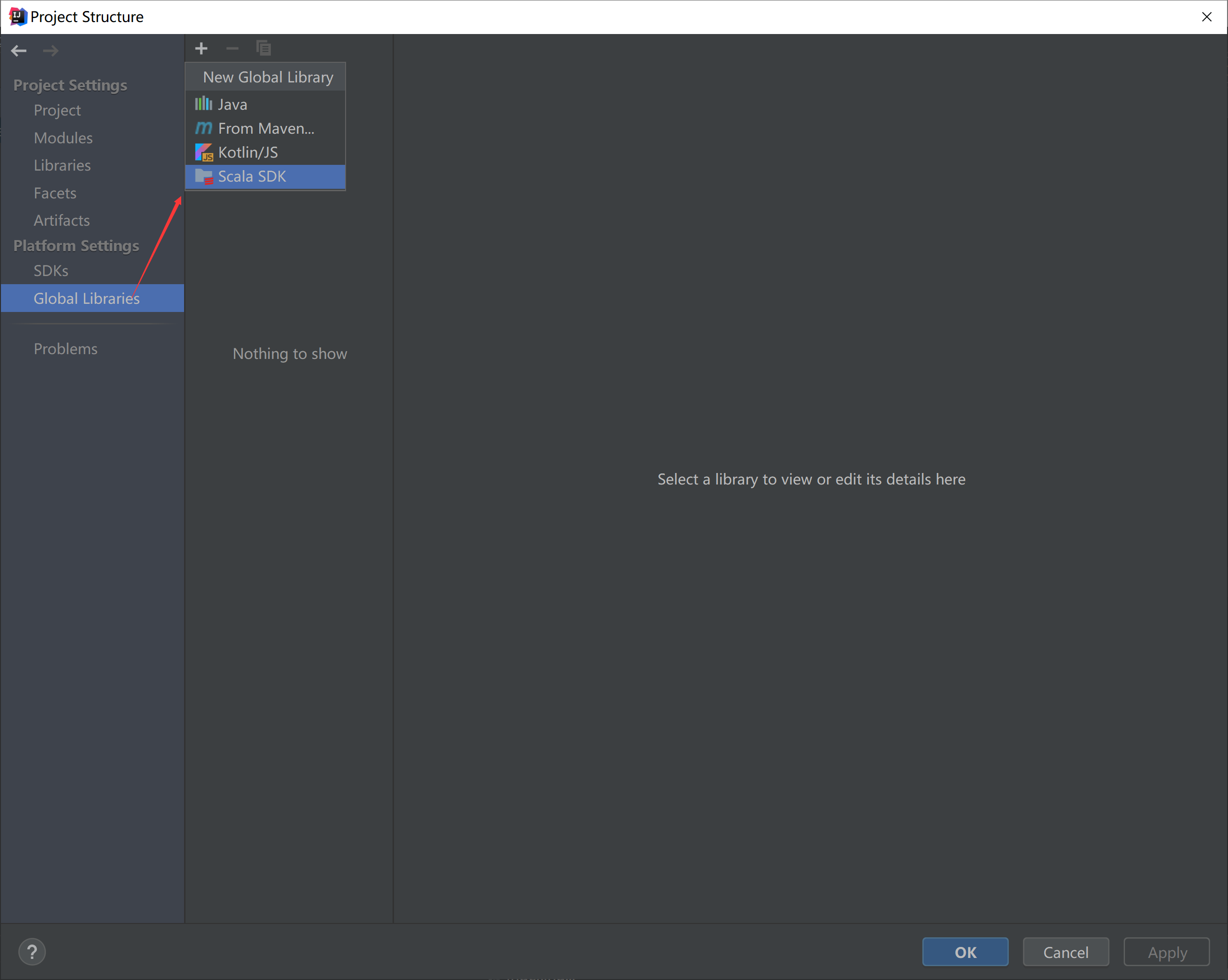Open Artifacts settings
The width and height of the screenshot is (1228, 980).
[x=61, y=220]
